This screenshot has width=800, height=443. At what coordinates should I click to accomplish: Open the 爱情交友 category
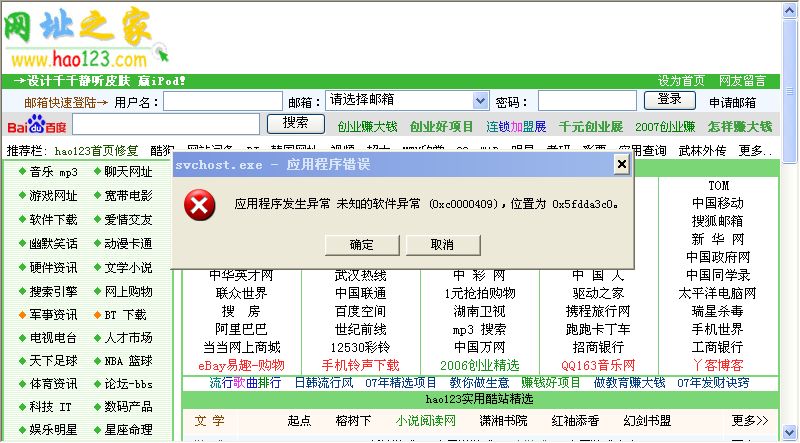[129, 219]
